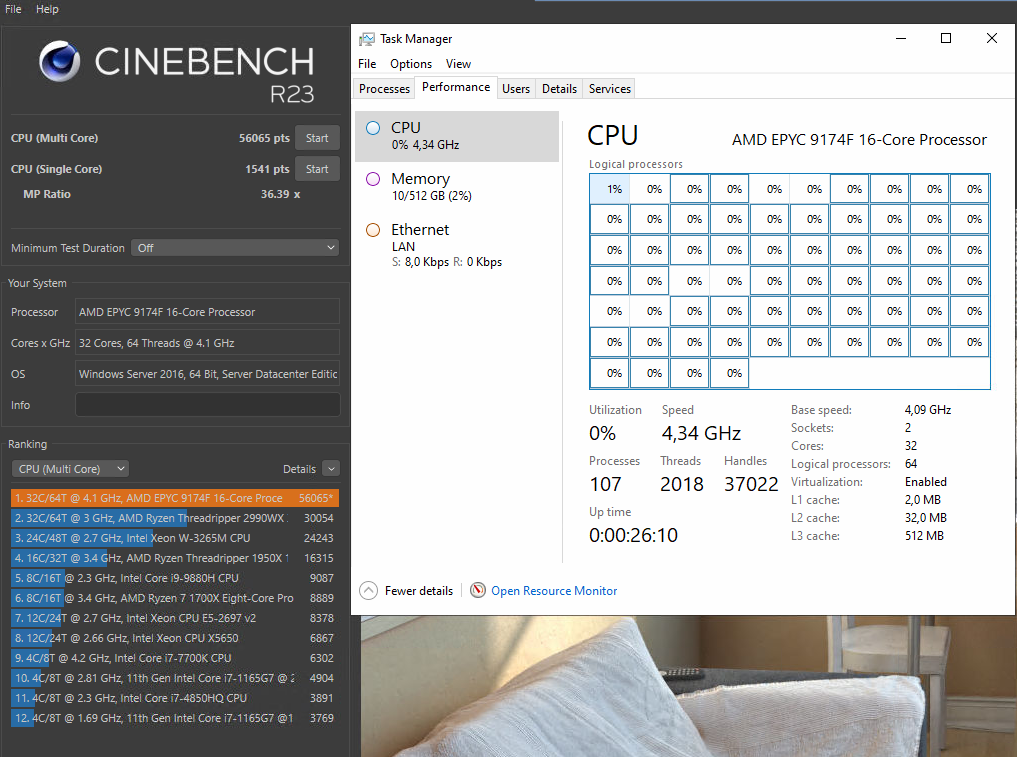Expand the Details dropdown in the Ranking section
The image size is (1017, 757).
330,468
